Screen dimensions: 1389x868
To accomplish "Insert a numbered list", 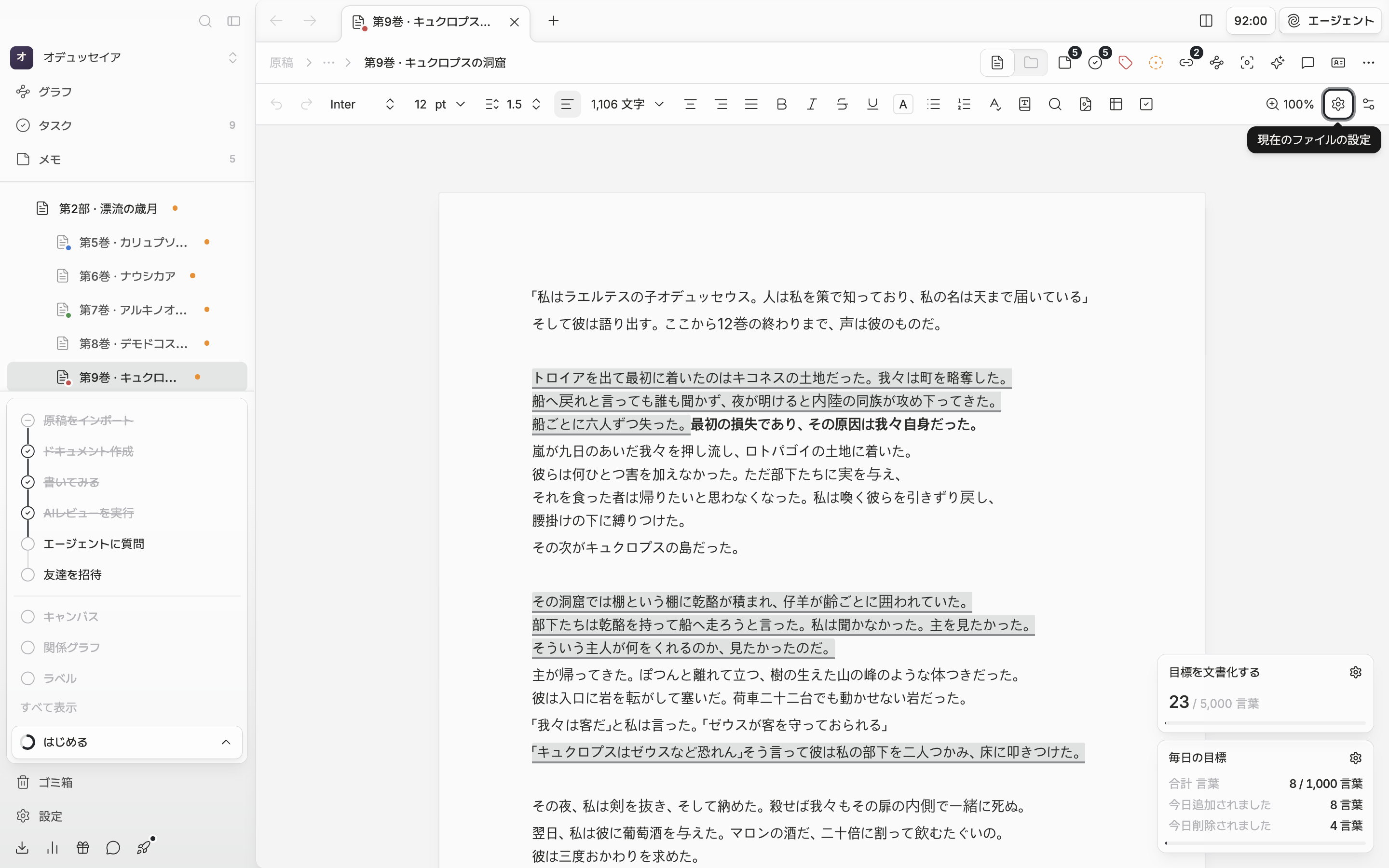I will point(964,104).
